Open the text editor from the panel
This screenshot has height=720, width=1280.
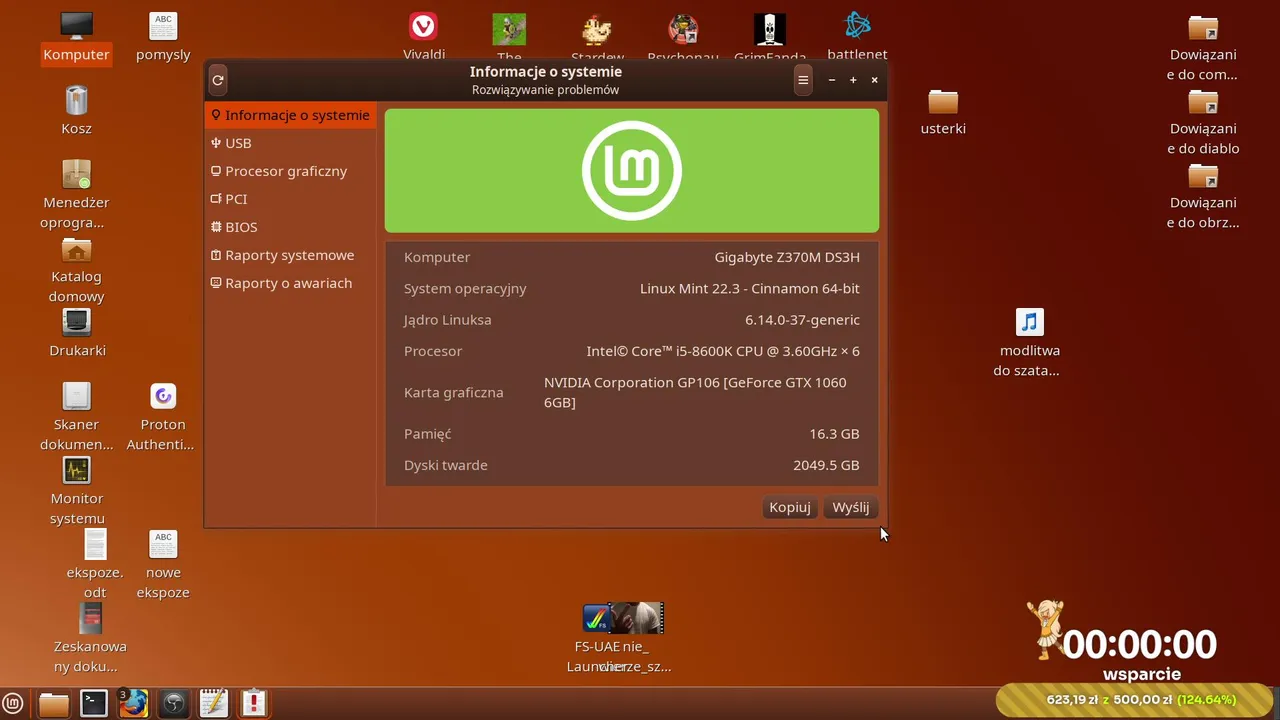[214, 704]
